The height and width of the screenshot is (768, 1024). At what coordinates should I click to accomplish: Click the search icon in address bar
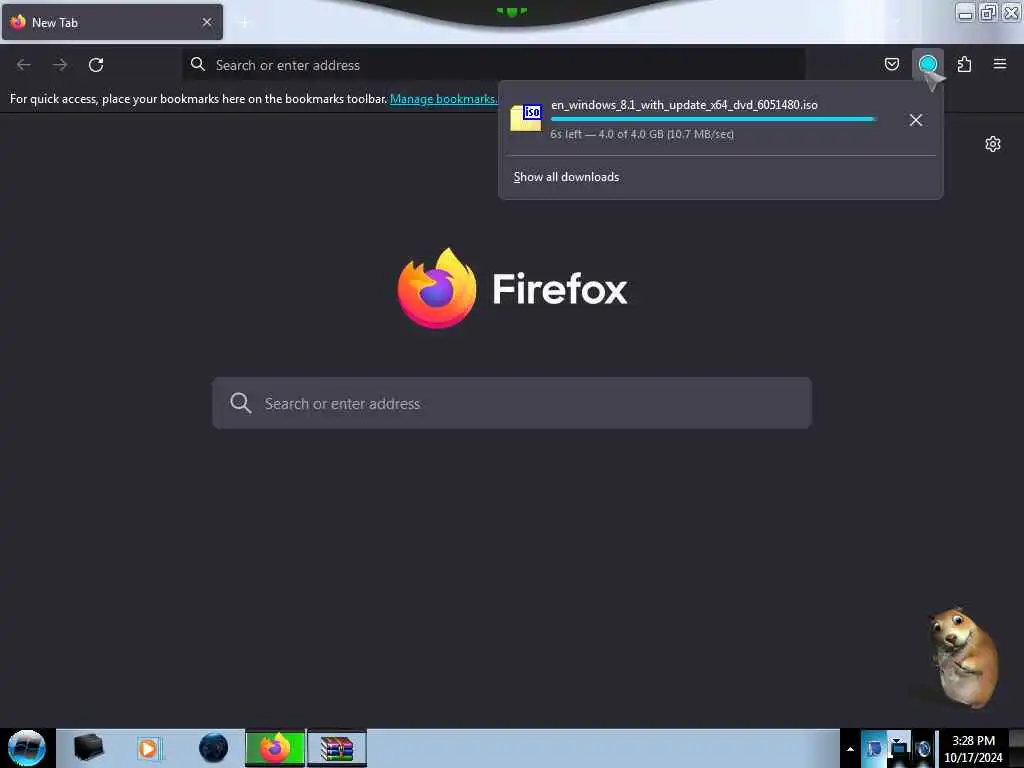click(x=198, y=64)
